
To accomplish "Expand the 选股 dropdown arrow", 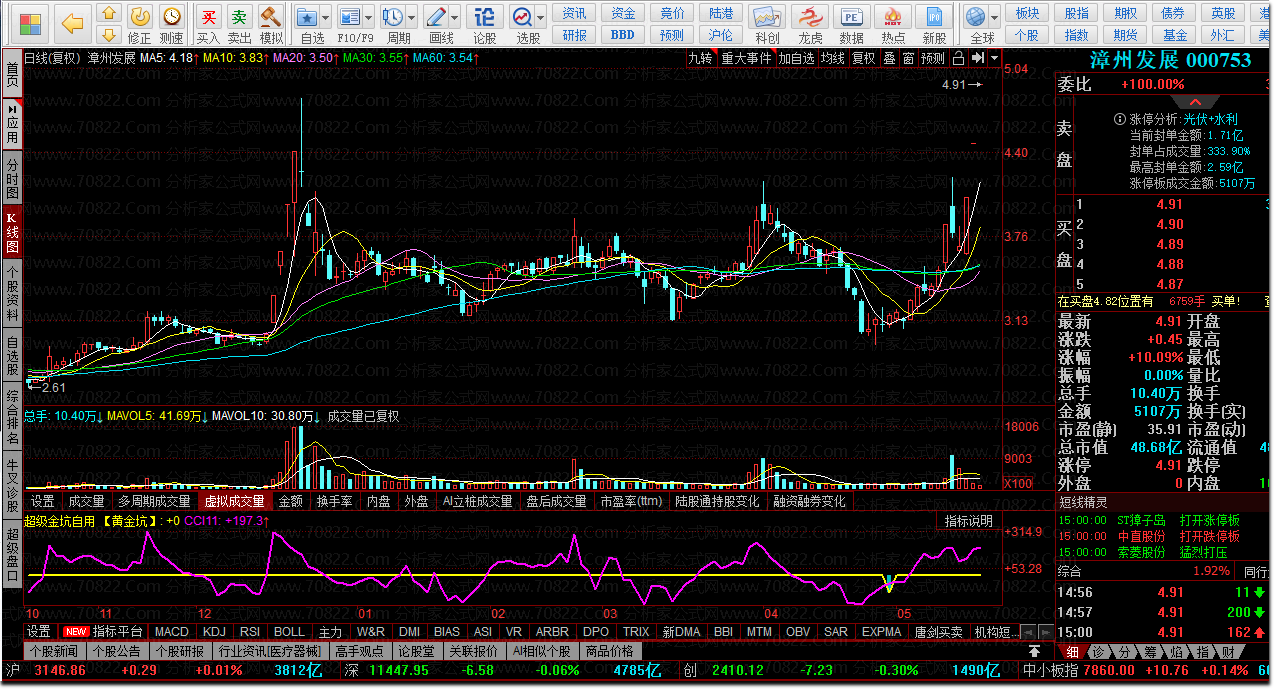I will pos(541,18).
